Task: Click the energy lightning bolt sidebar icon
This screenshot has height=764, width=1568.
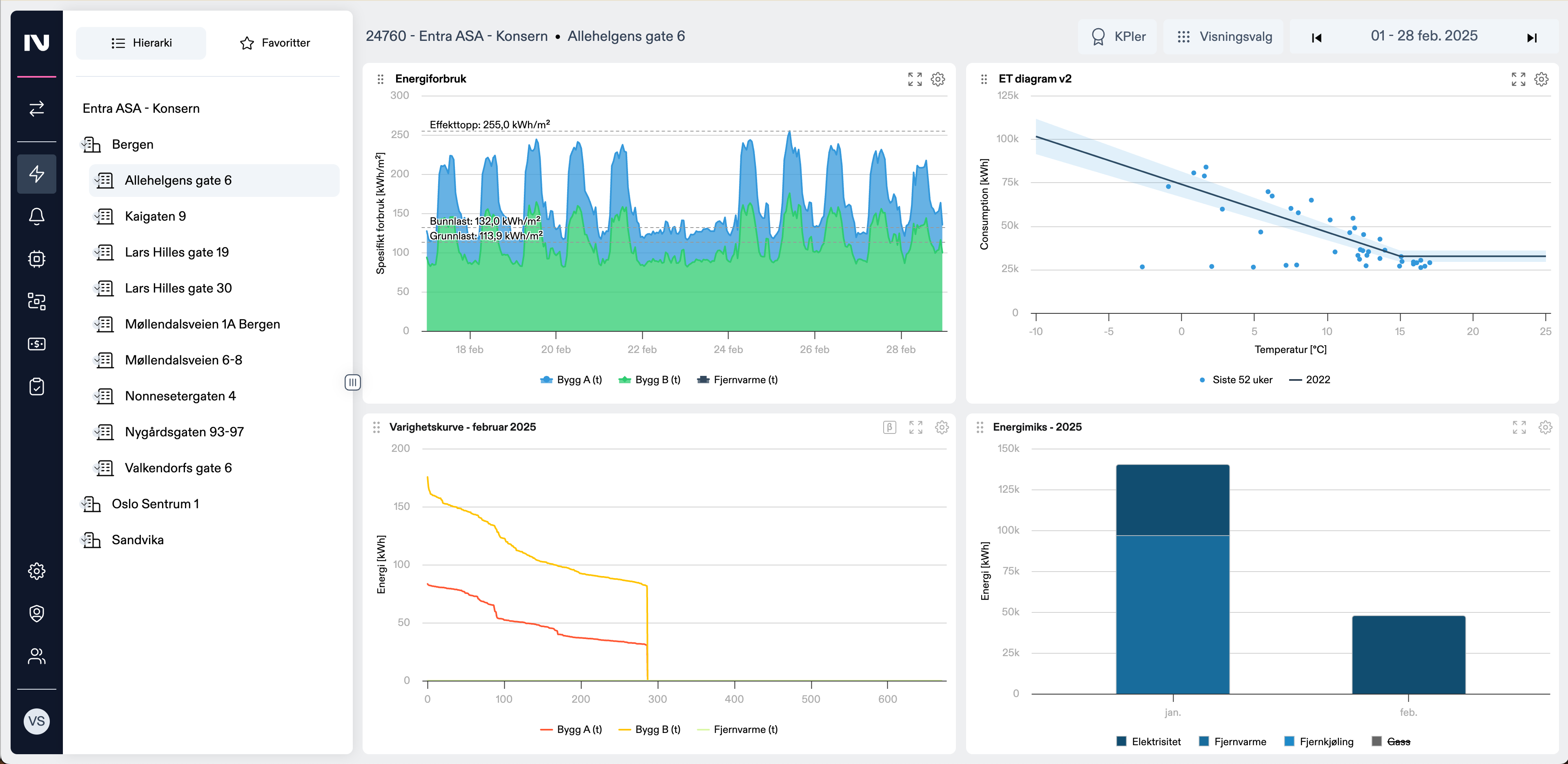Action: click(x=36, y=174)
